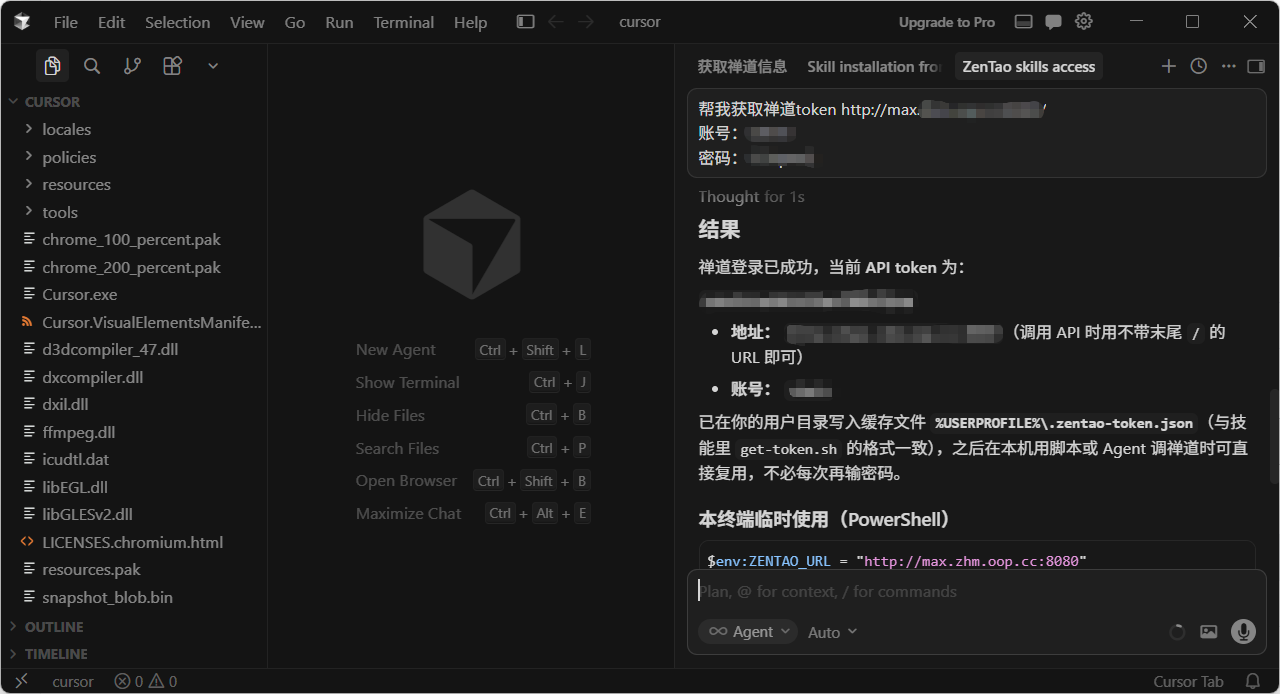Click Upgrade to Pro button
Viewport: 1280px width, 694px height.
pos(947,22)
